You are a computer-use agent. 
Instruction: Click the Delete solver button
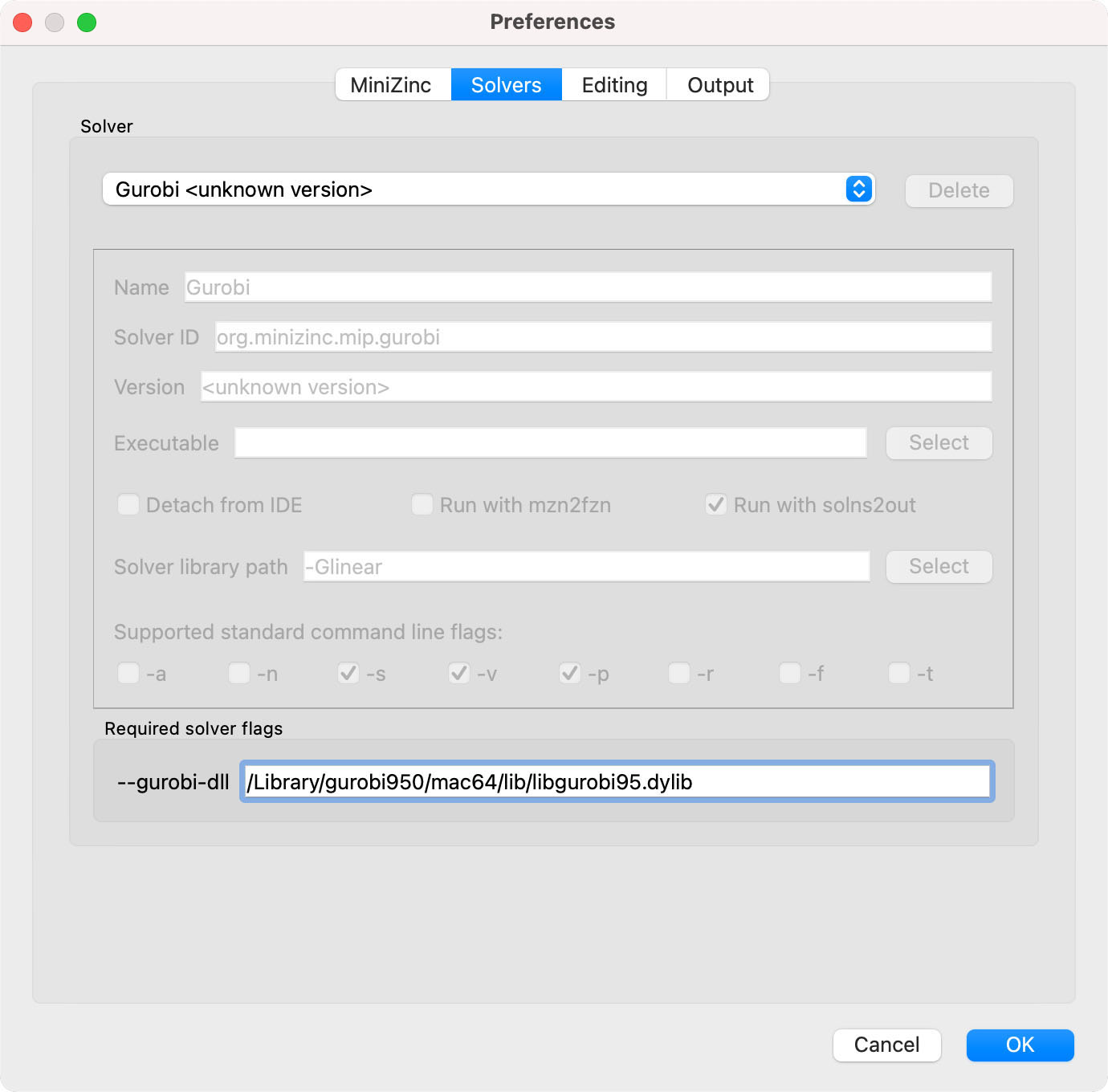[x=959, y=191]
